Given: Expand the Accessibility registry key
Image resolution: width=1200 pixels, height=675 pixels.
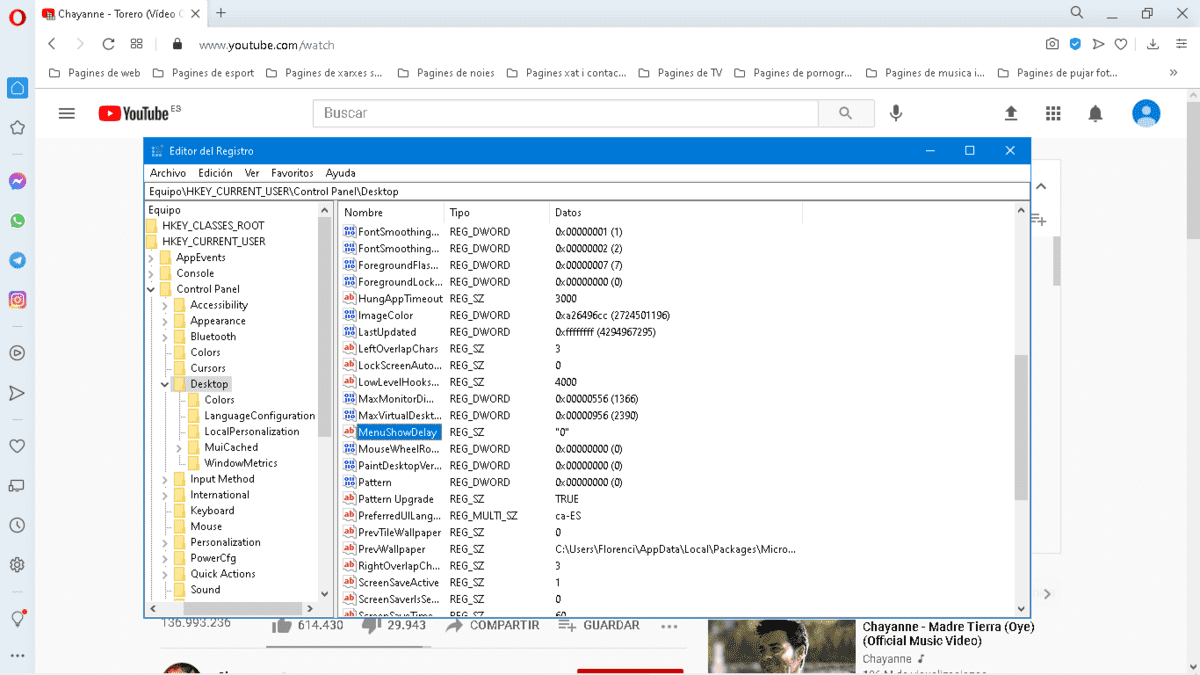Looking at the screenshot, I should 165,305.
